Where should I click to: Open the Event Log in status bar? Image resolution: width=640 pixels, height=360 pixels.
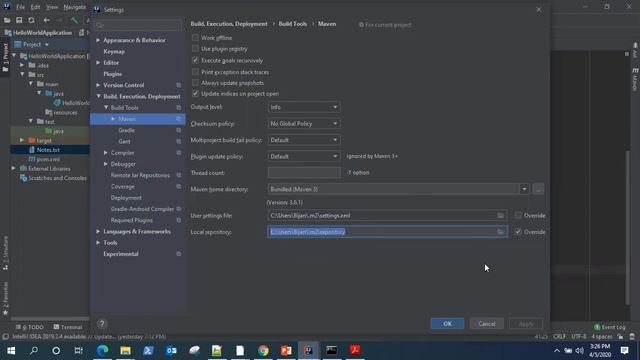click(x=610, y=327)
